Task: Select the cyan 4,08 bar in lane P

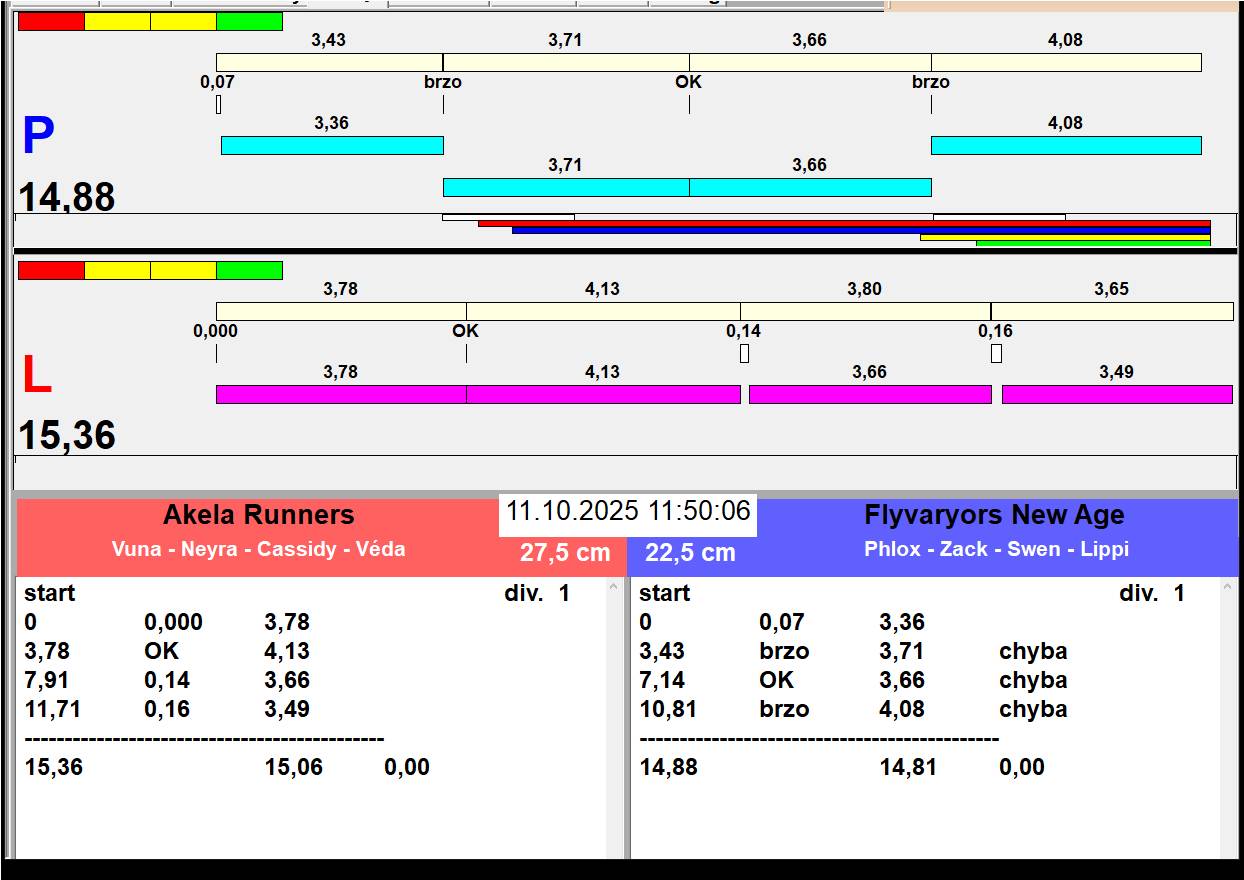Action: coord(1066,145)
